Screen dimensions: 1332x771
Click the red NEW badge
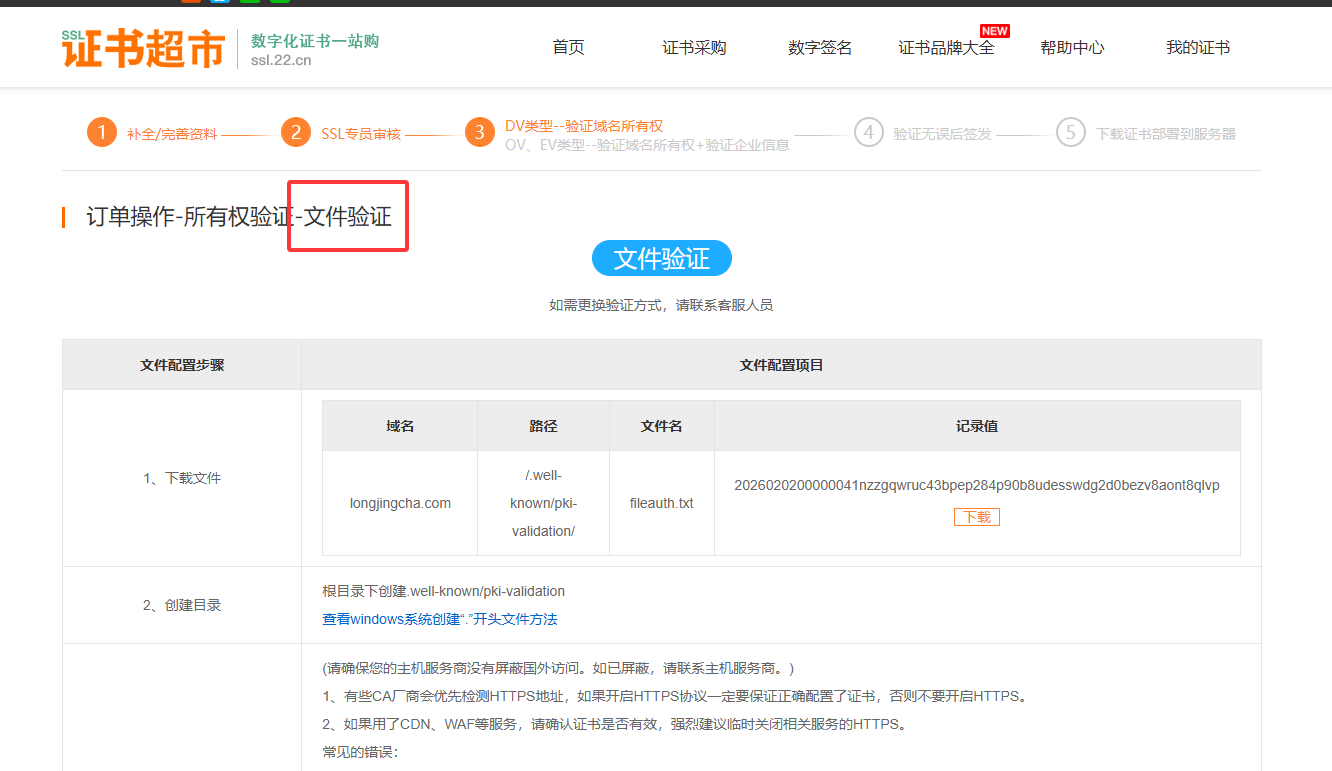click(994, 31)
